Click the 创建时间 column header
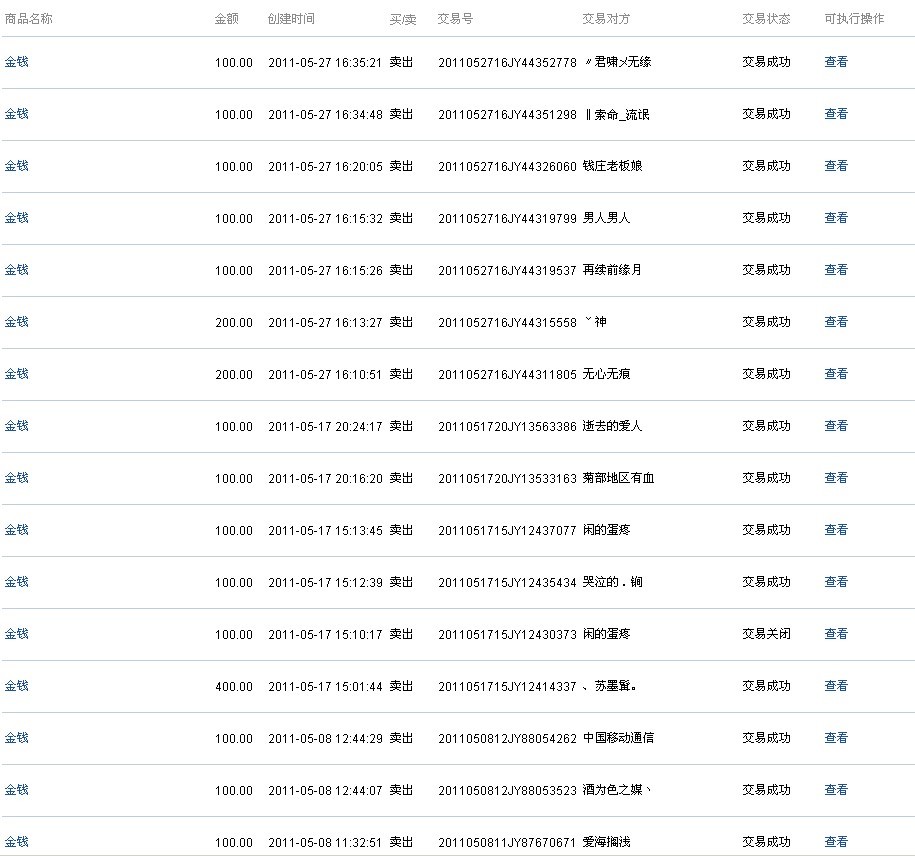Image resolution: width=915 pixels, height=856 pixels. pyautogui.click(x=291, y=19)
